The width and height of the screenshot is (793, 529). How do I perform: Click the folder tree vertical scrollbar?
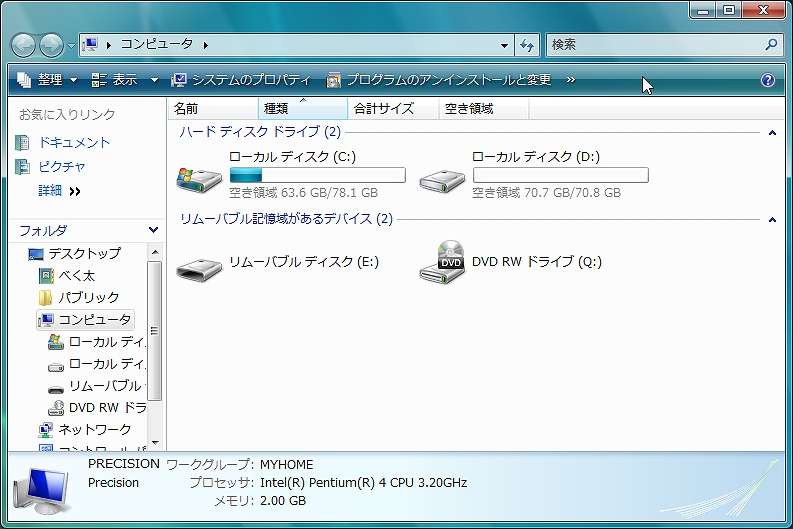point(155,330)
